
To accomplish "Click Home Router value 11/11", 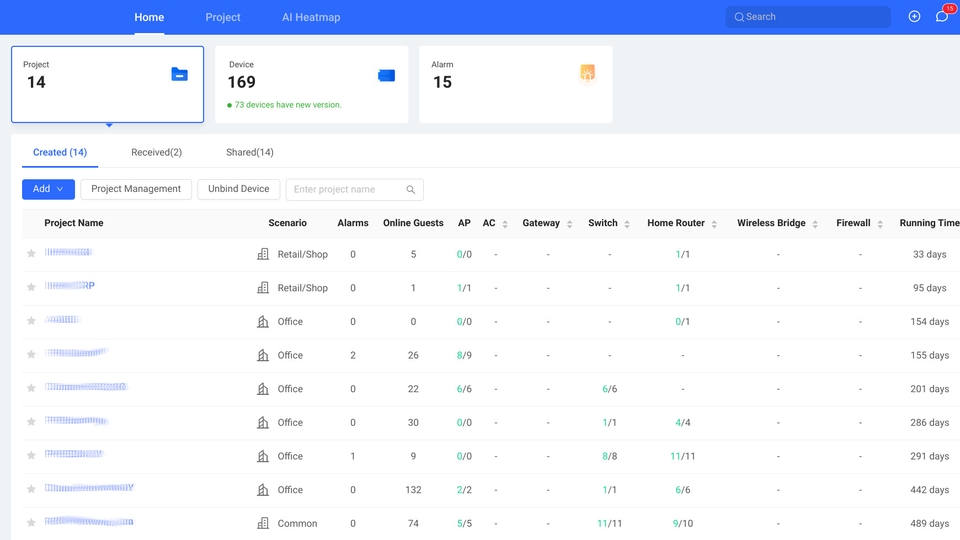I will point(683,456).
